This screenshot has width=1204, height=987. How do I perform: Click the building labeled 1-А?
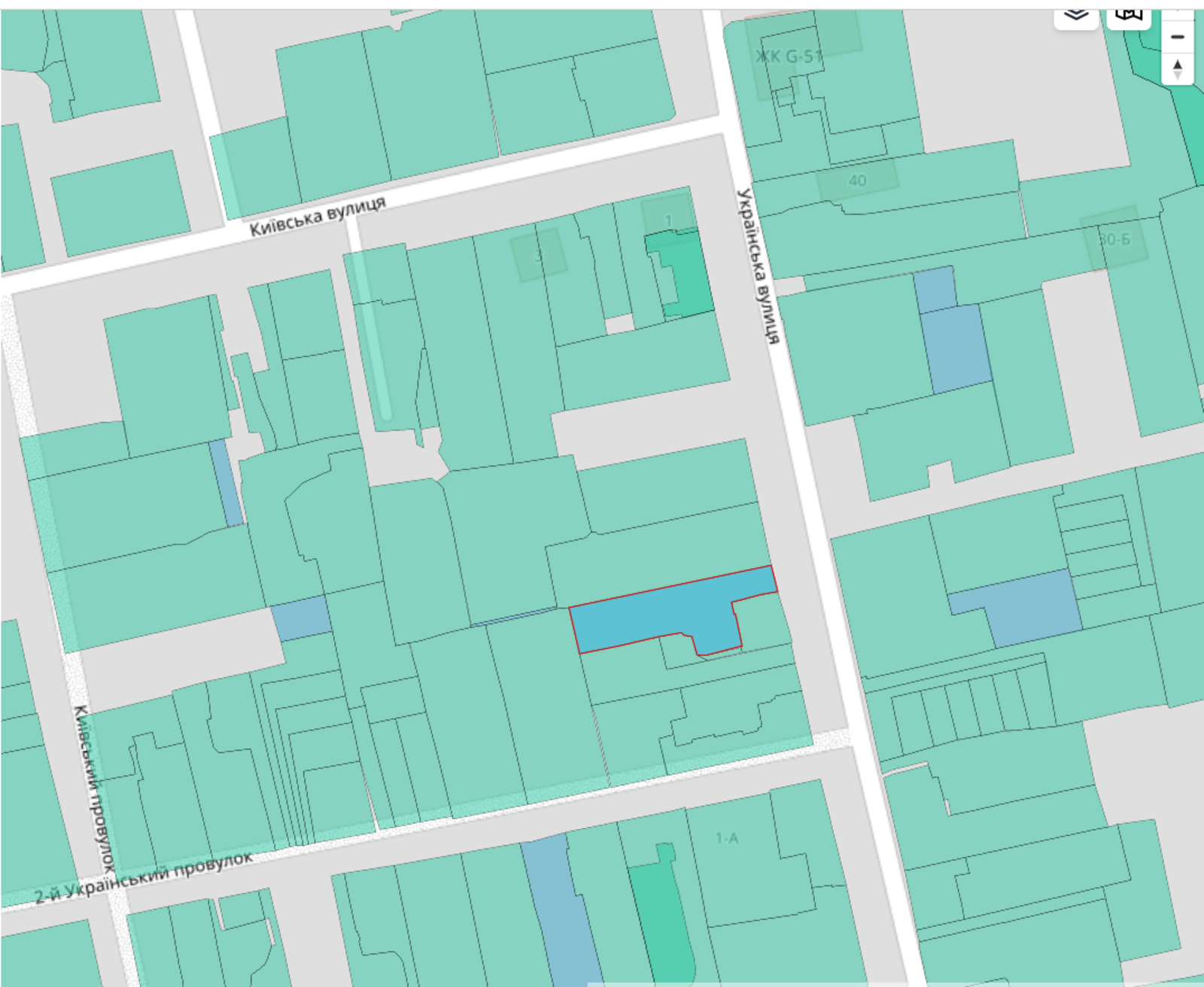(x=726, y=838)
